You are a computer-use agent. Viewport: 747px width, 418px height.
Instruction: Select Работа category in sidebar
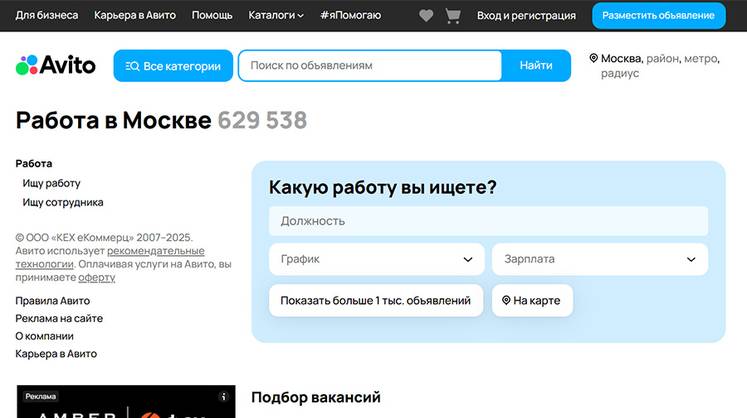[x=34, y=163]
